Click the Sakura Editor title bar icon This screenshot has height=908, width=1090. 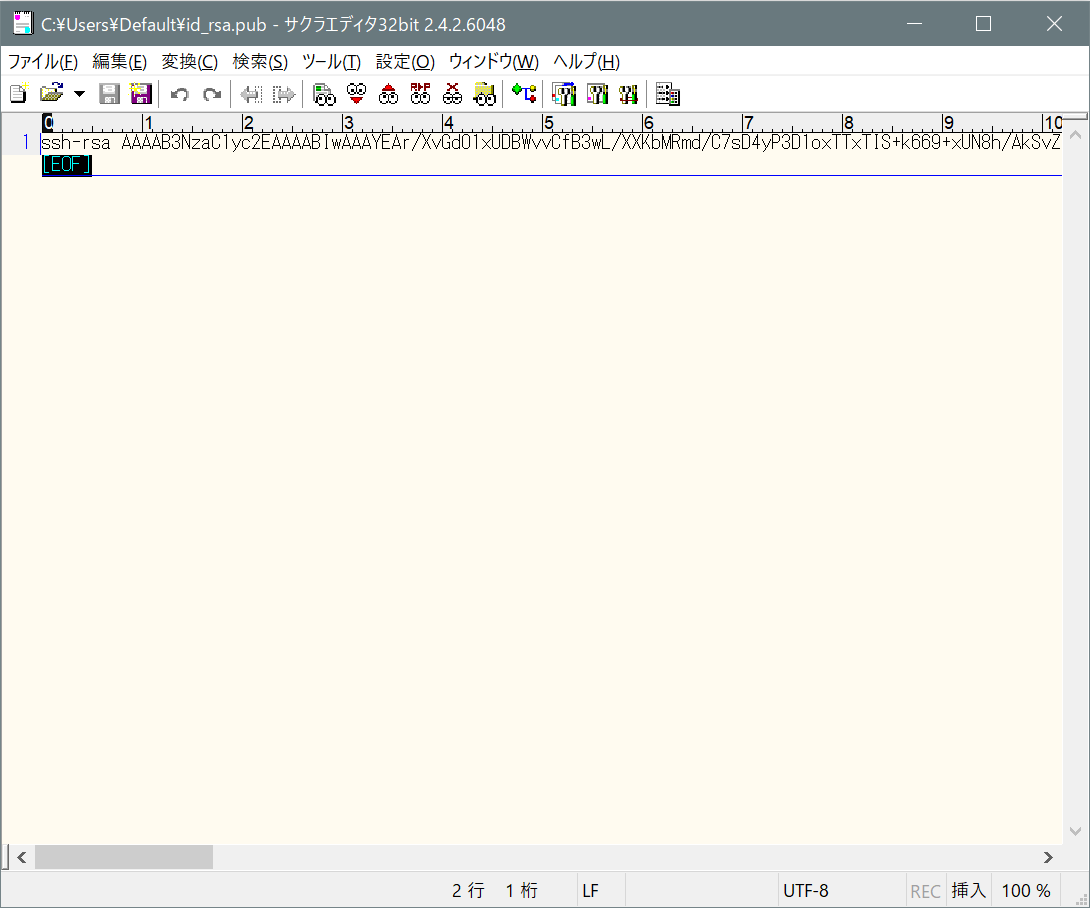pyautogui.click(x=23, y=24)
